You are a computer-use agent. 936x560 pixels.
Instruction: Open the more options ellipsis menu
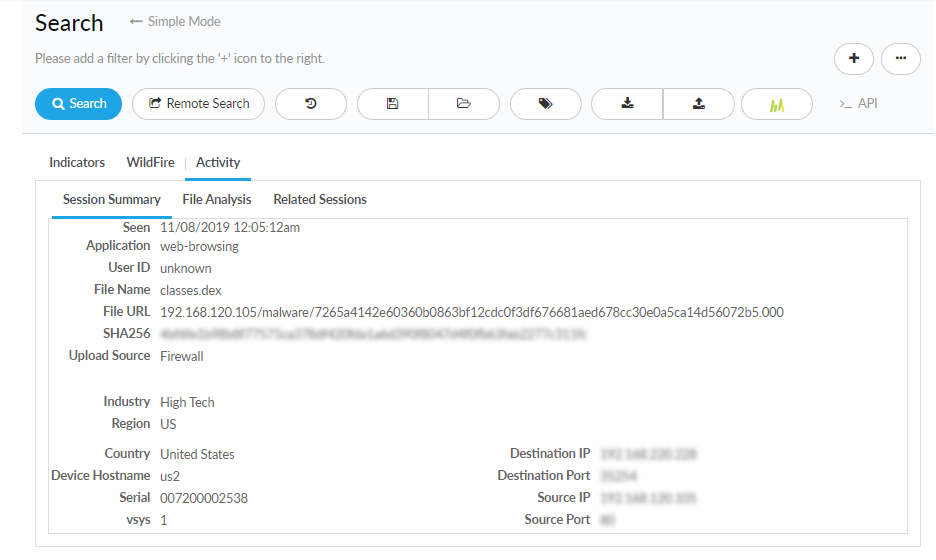click(x=901, y=59)
